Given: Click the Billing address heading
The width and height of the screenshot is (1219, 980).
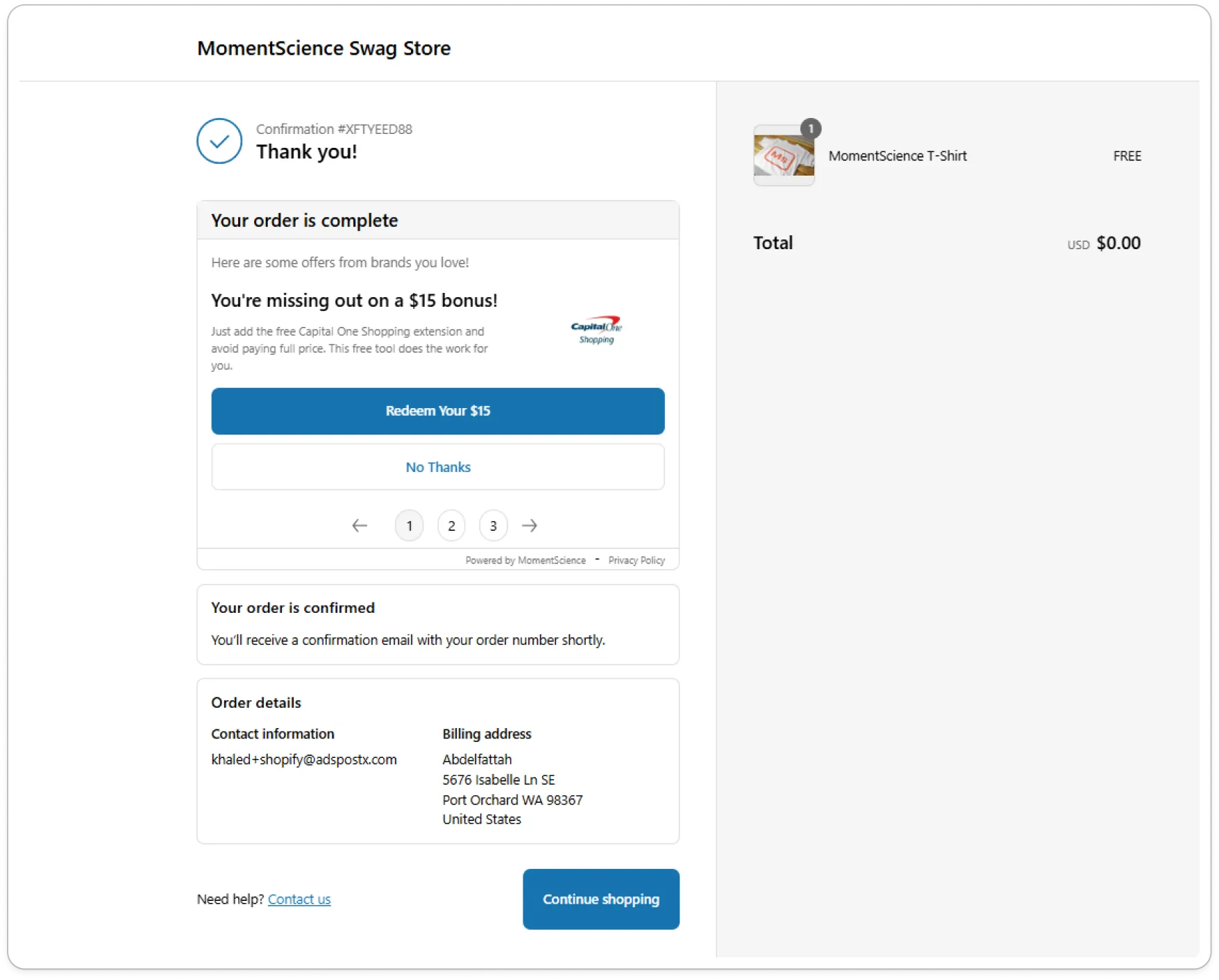Looking at the screenshot, I should pos(487,734).
